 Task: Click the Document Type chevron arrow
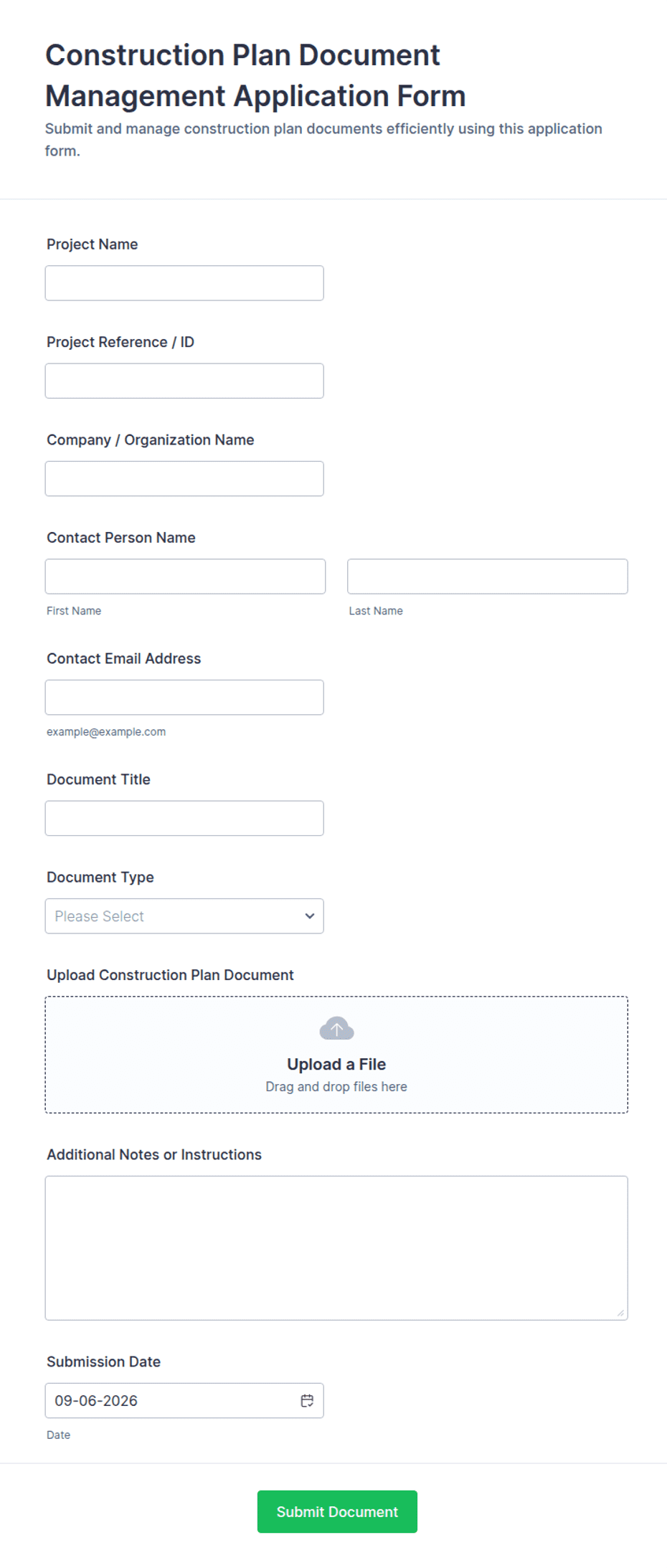(x=310, y=916)
